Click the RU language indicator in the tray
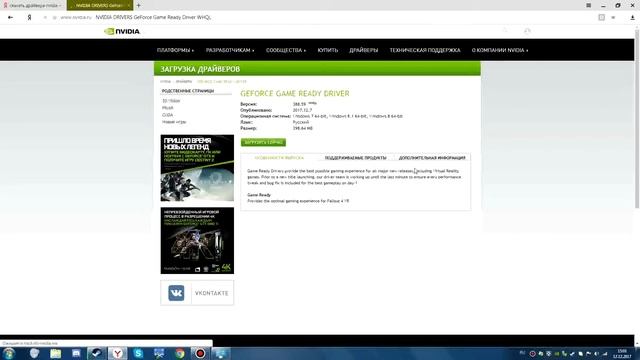The height and width of the screenshot is (360, 640). [x=522, y=352]
